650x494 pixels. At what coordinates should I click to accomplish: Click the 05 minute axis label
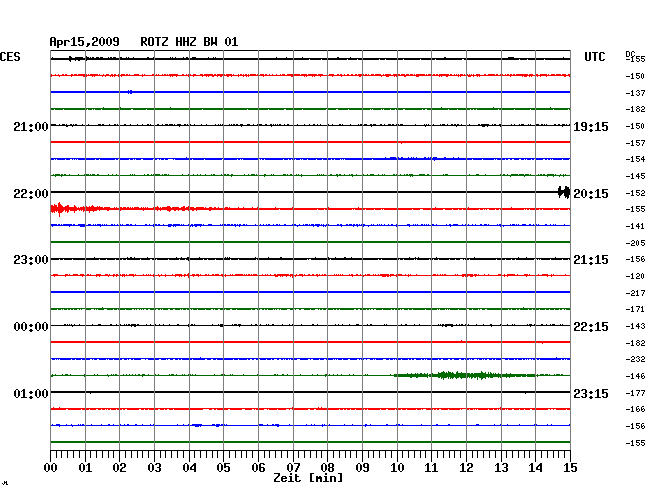point(223,467)
